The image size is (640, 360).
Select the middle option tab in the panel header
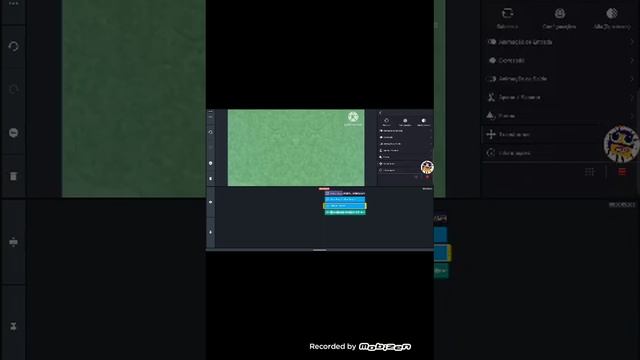coord(405,122)
